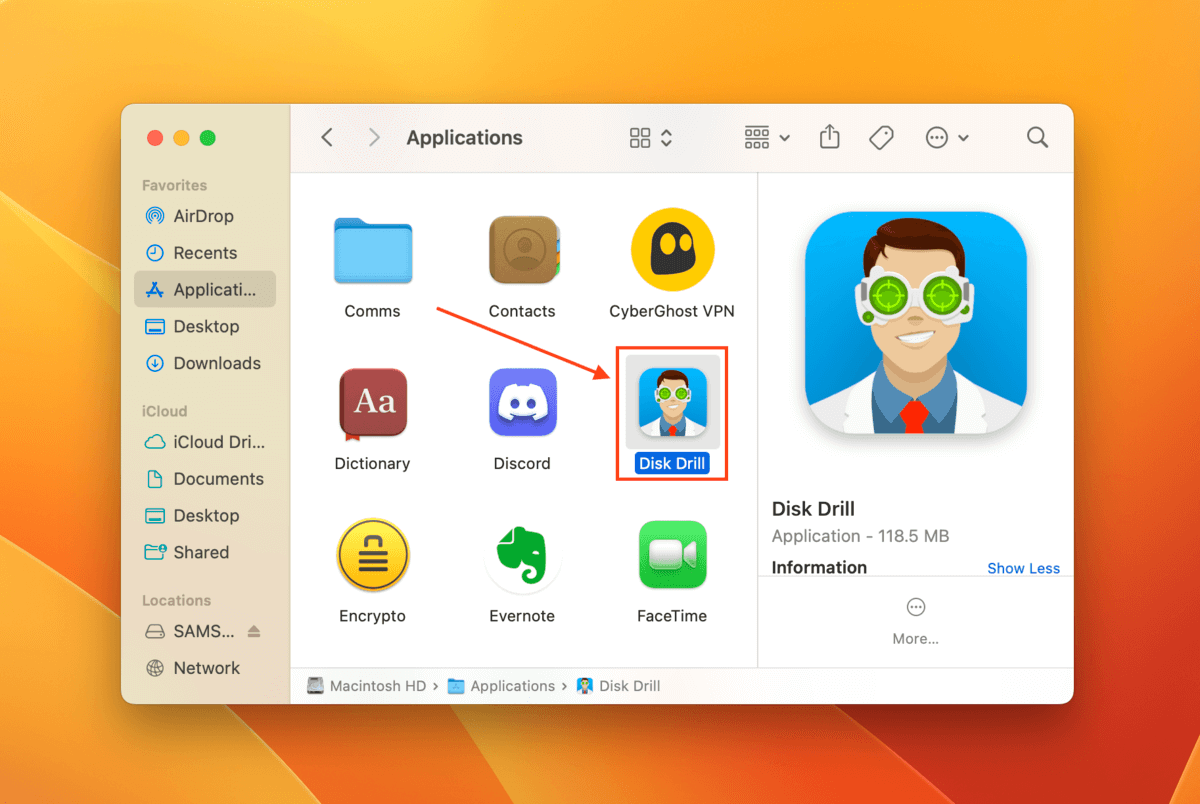Select Applications in the sidebar
Screen dimensions: 1200x804
tap(204, 290)
